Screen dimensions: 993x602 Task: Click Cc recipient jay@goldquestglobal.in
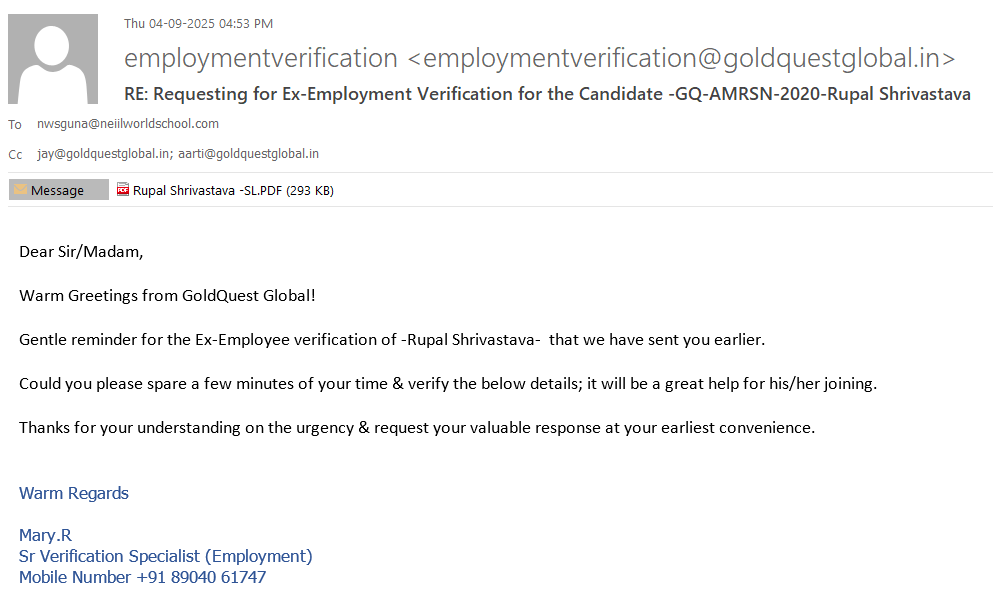point(88,154)
